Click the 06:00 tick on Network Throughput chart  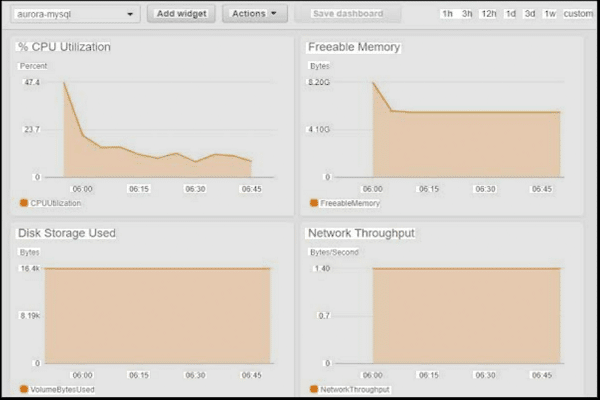click(x=372, y=375)
